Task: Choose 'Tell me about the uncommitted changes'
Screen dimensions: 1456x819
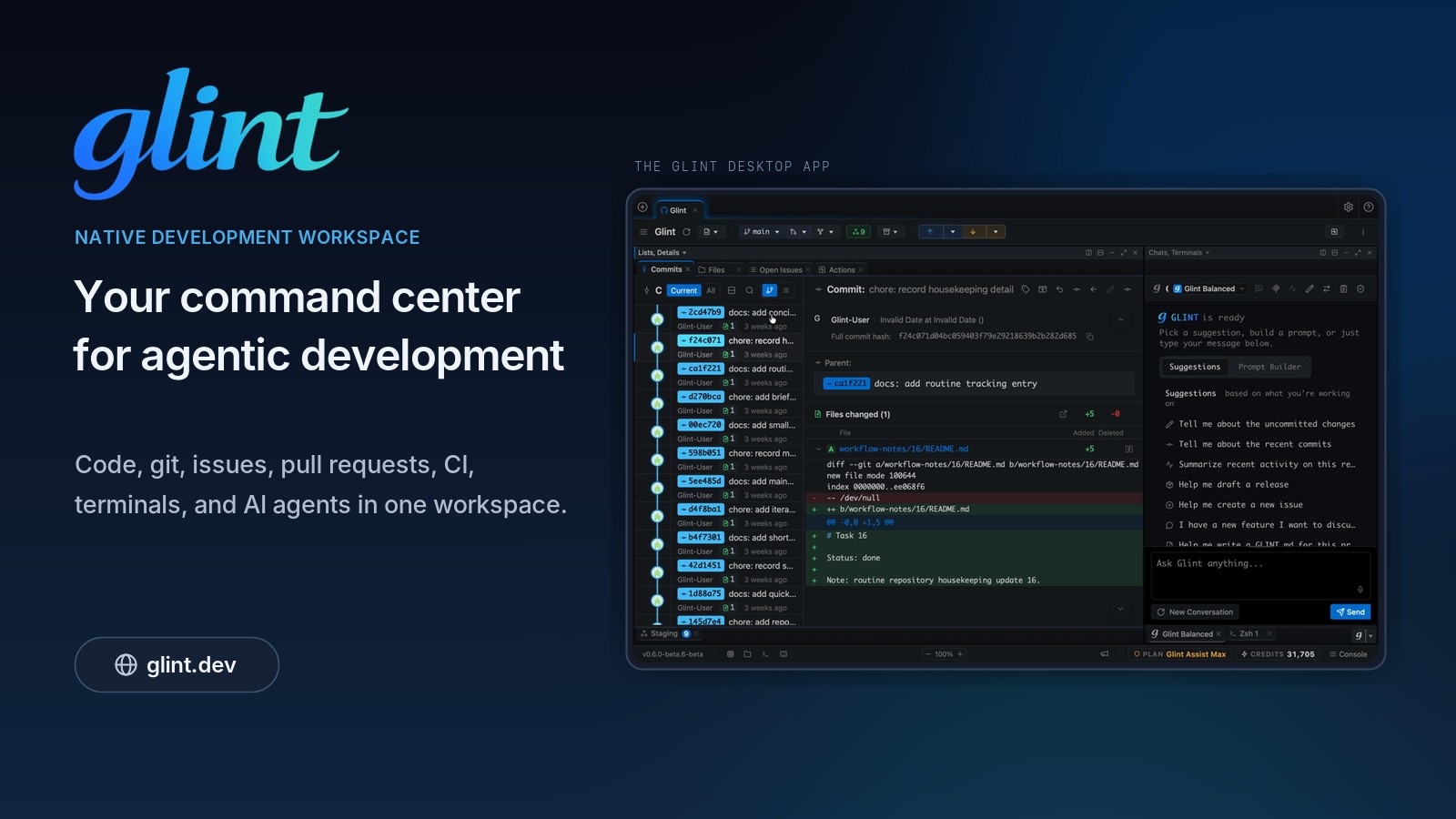Action: pos(1260,424)
